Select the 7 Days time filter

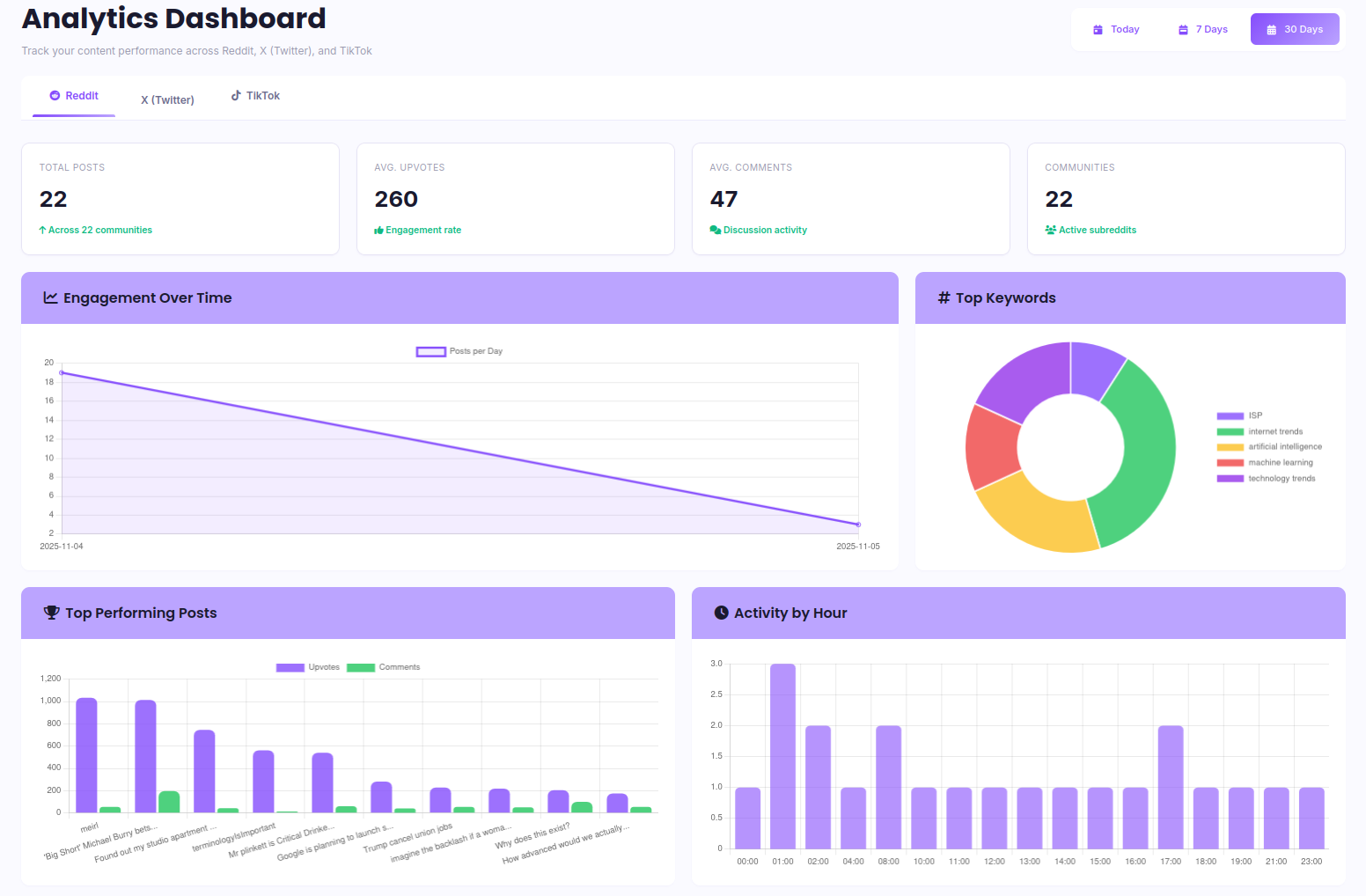pyautogui.click(x=1202, y=28)
